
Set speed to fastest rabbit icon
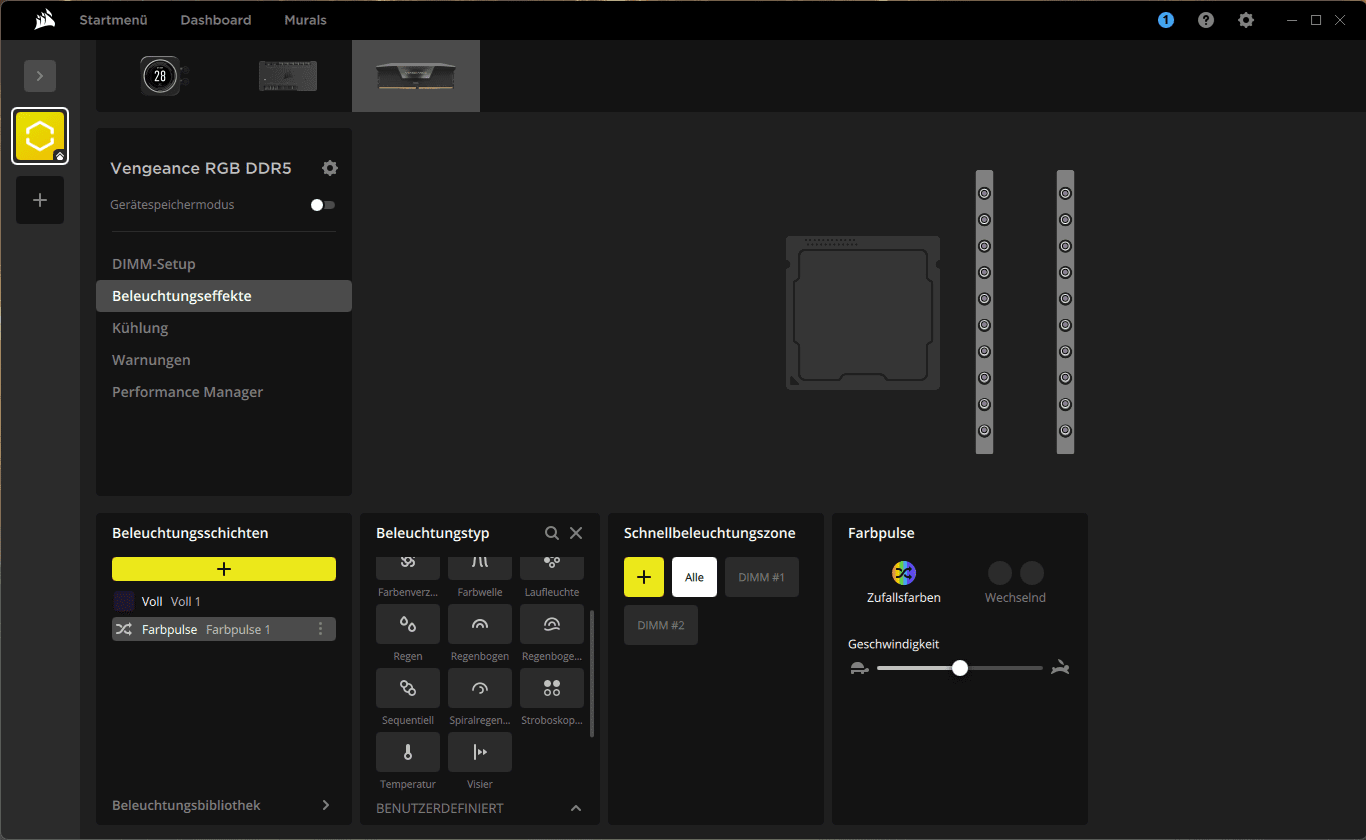pyautogui.click(x=1060, y=668)
